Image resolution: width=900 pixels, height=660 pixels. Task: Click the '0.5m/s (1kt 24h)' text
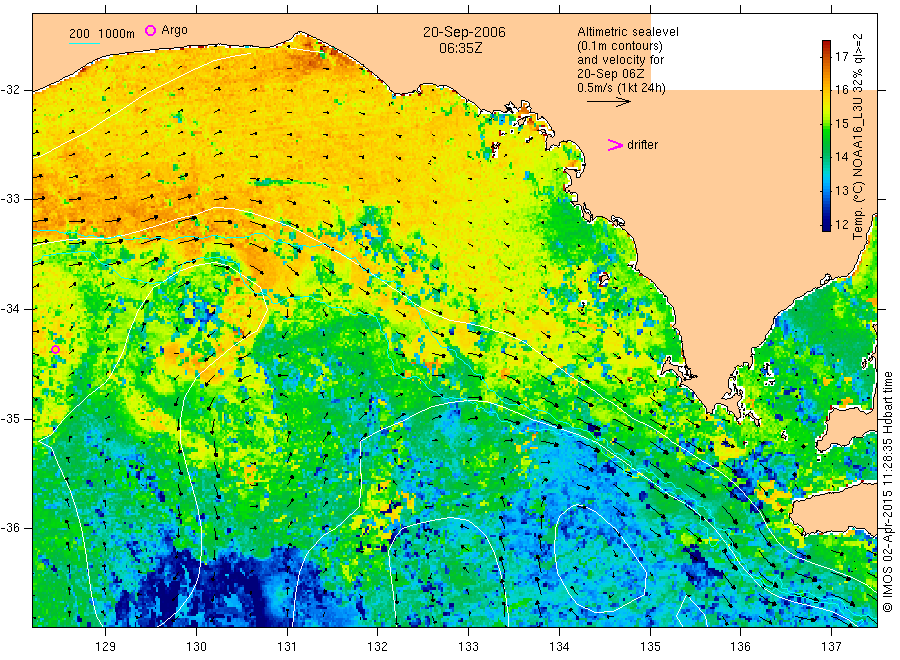pyautogui.click(x=622, y=88)
